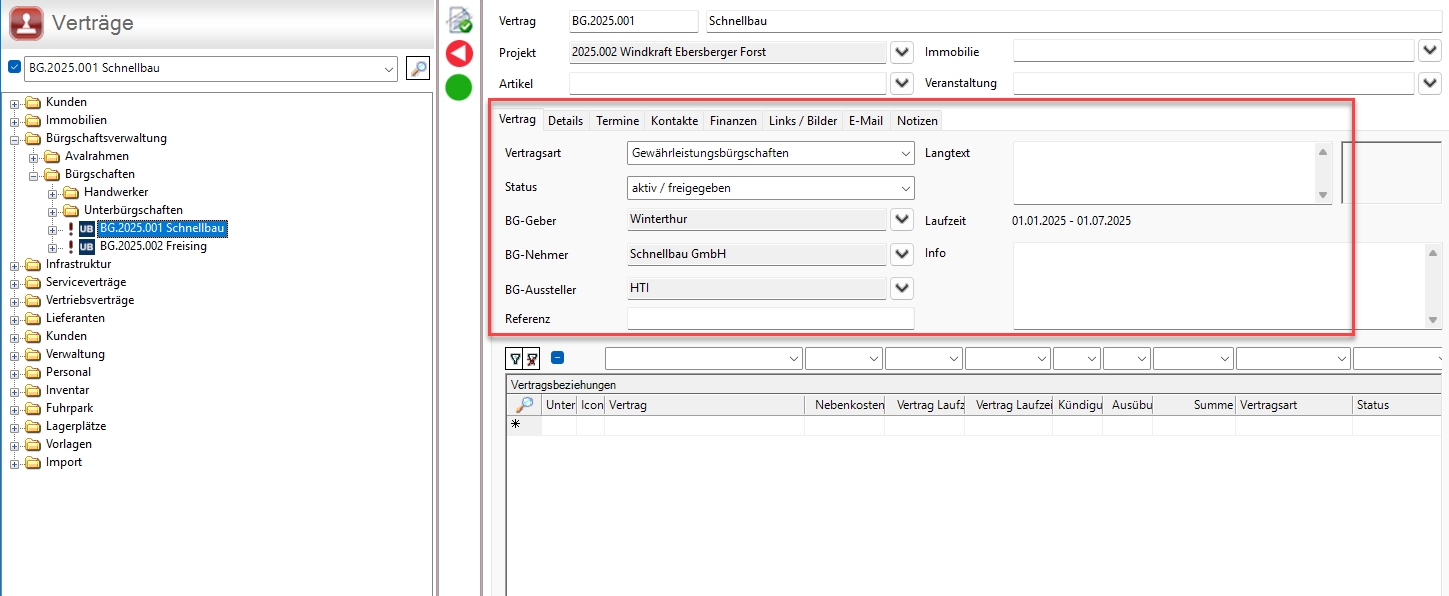Click the green circle status icon
Viewport: 1449px width, 596px height.
(459, 87)
